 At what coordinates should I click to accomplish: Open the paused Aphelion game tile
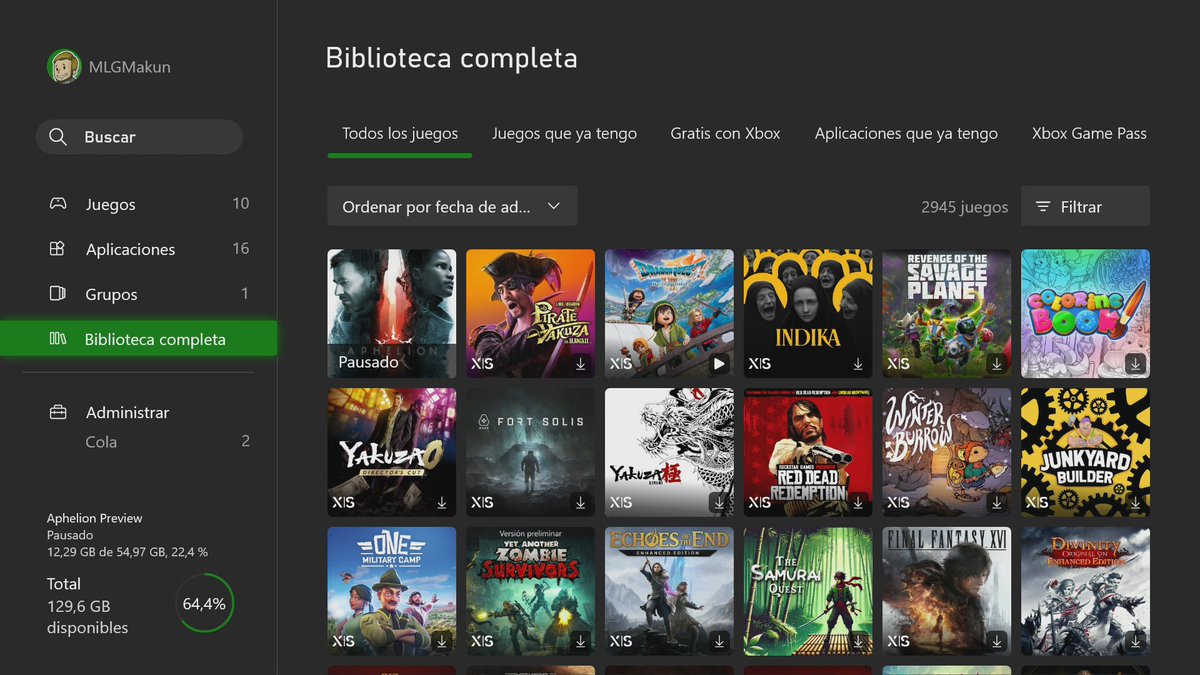pos(392,314)
